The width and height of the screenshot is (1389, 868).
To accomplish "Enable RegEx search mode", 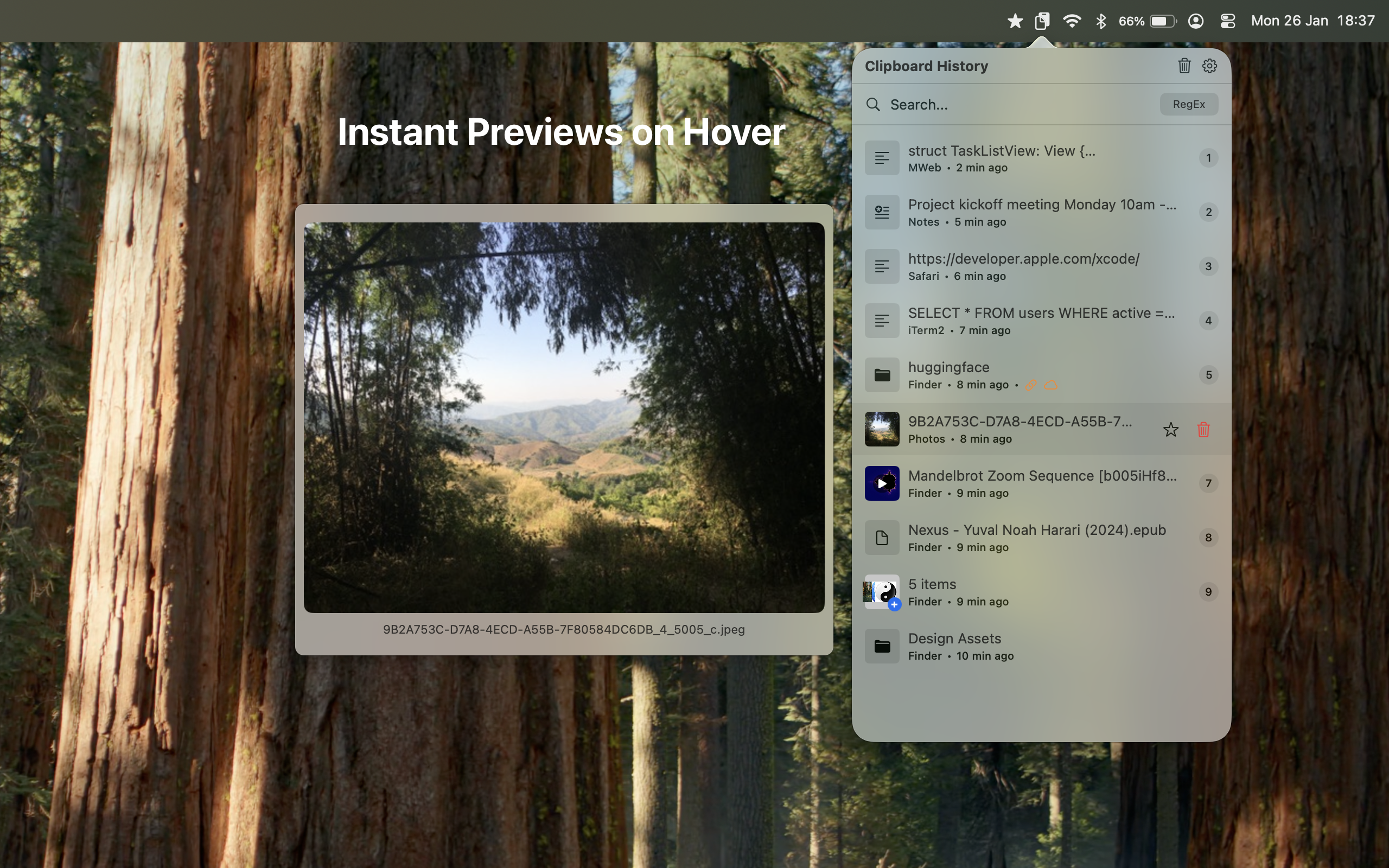I will 1188,104.
